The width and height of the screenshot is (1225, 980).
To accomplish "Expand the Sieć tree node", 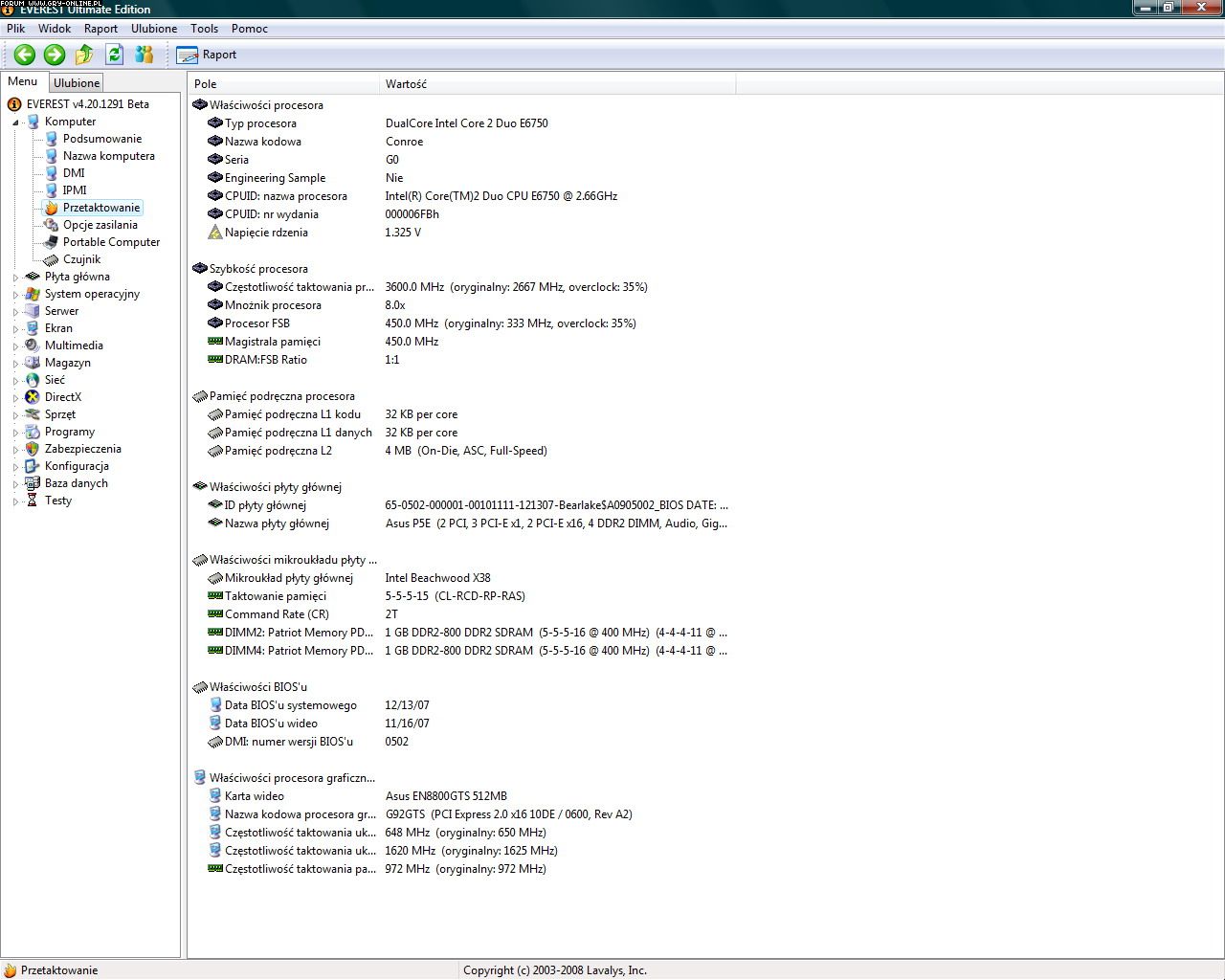I will click(15, 381).
